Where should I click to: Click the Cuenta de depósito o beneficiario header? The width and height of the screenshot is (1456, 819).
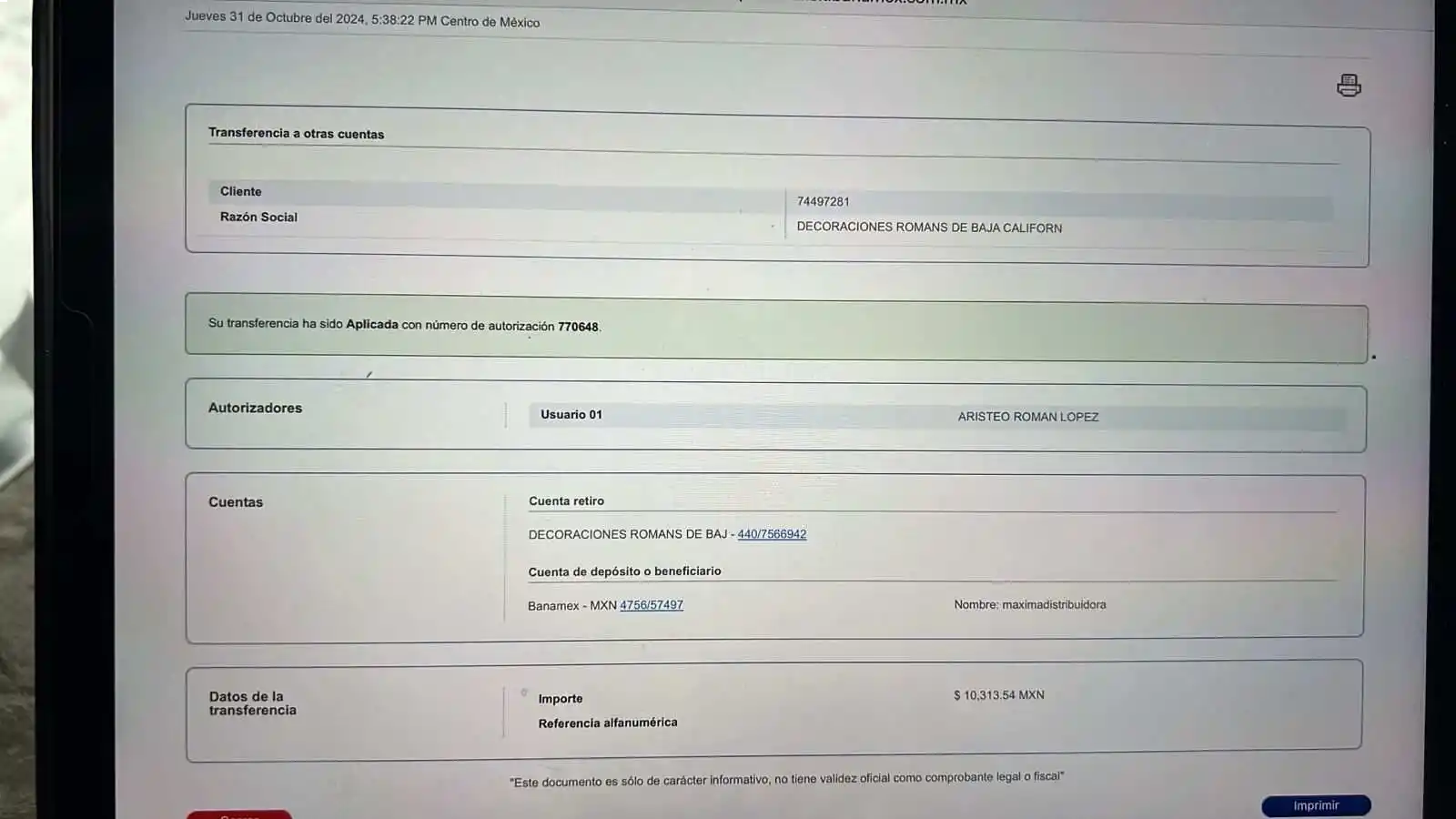(624, 571)
